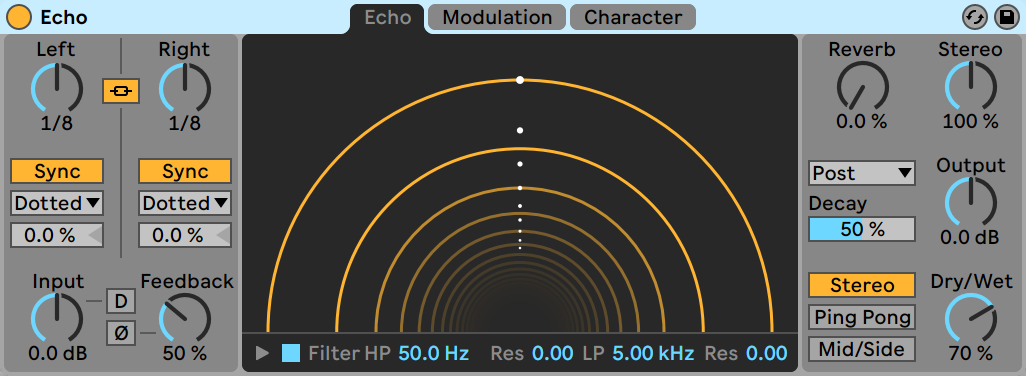
Task: Open the left Dotted sync mode dropdown
Action: point(57,203)
